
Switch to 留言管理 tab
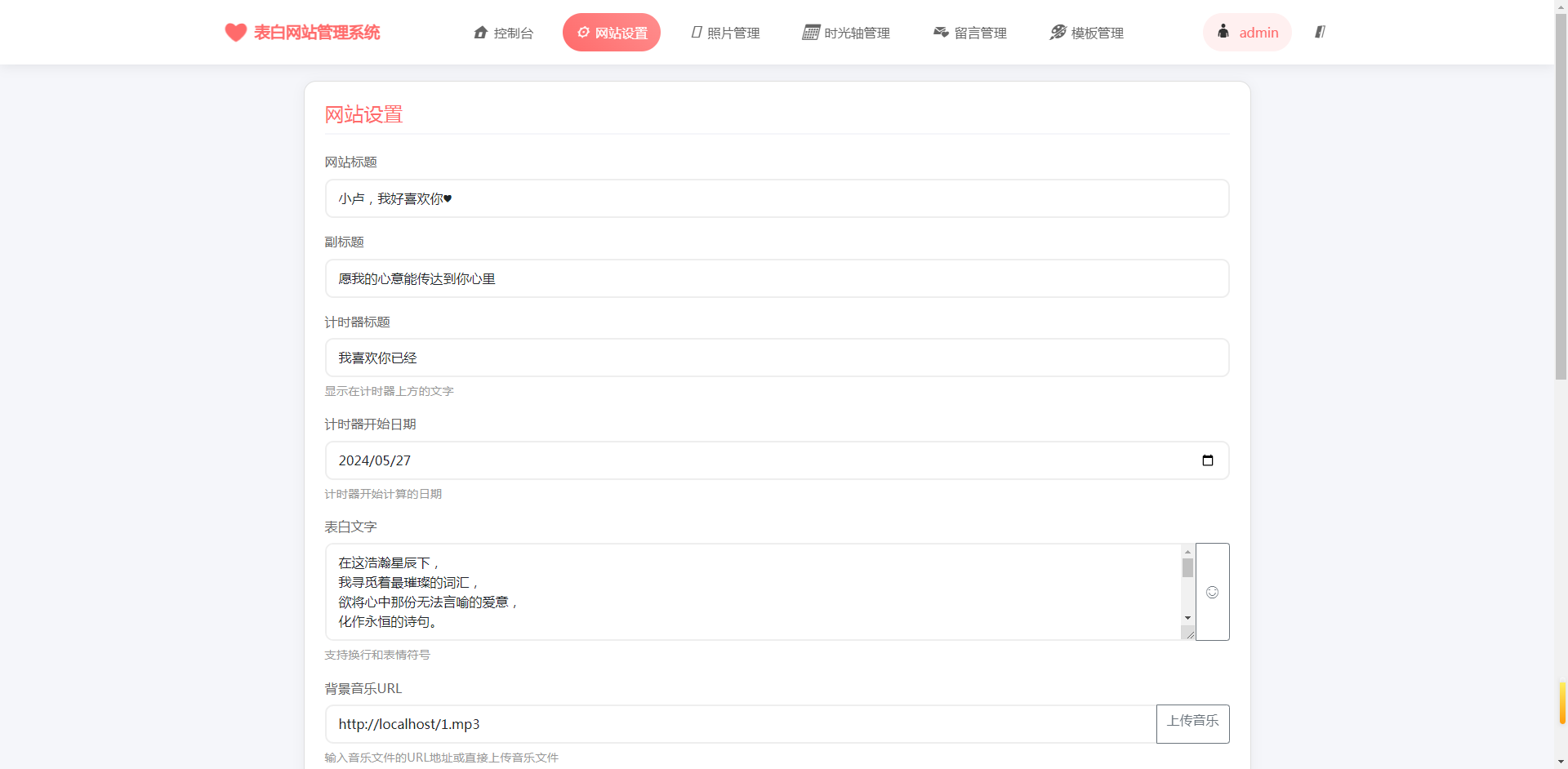coord(969,33)
